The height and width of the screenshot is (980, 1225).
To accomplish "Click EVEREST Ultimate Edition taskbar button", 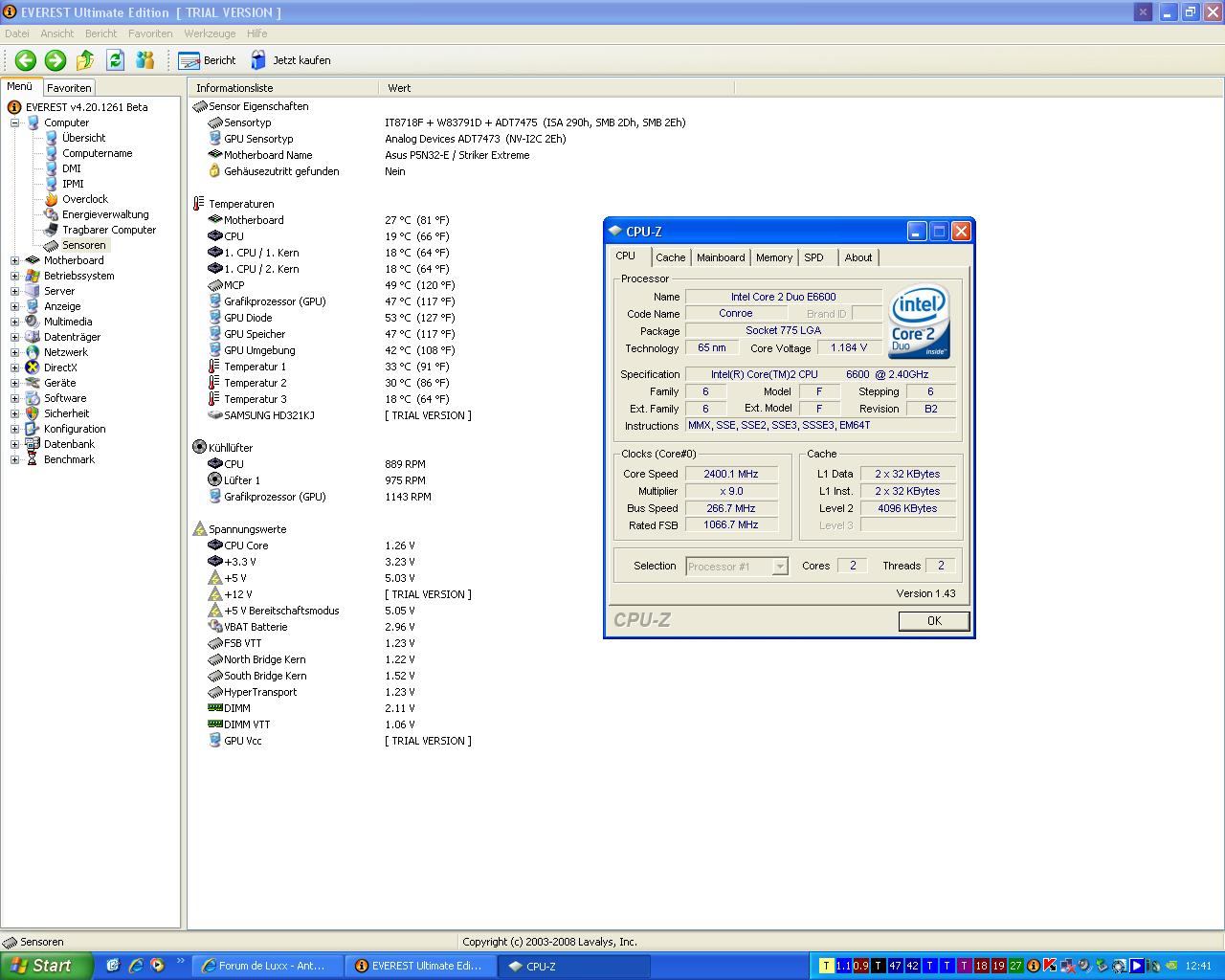I will click(420, 966).
